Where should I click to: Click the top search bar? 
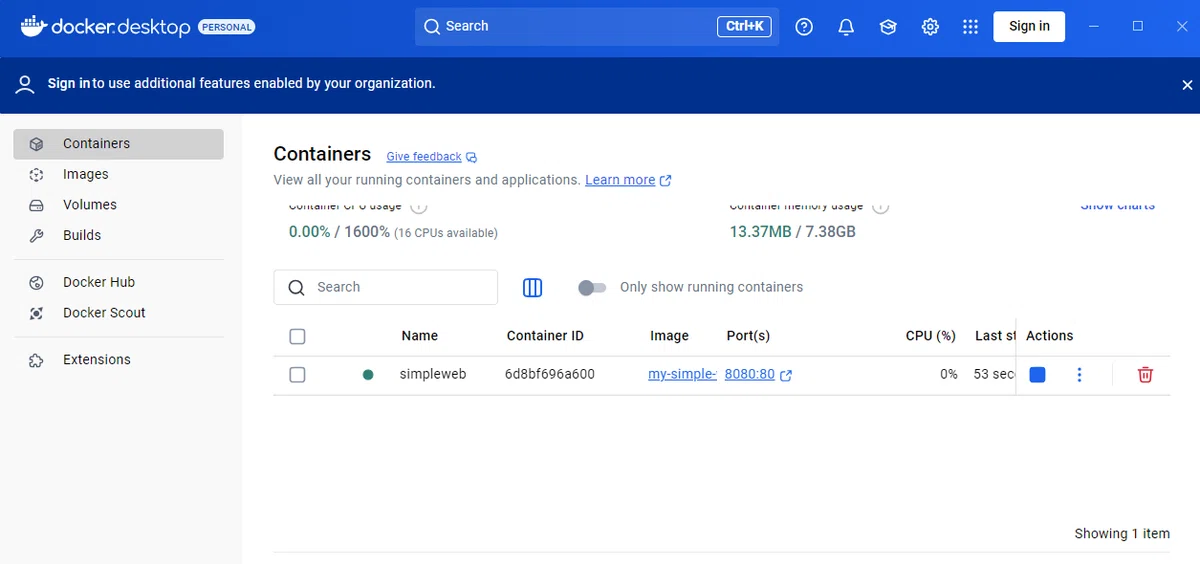coord(596,26)
